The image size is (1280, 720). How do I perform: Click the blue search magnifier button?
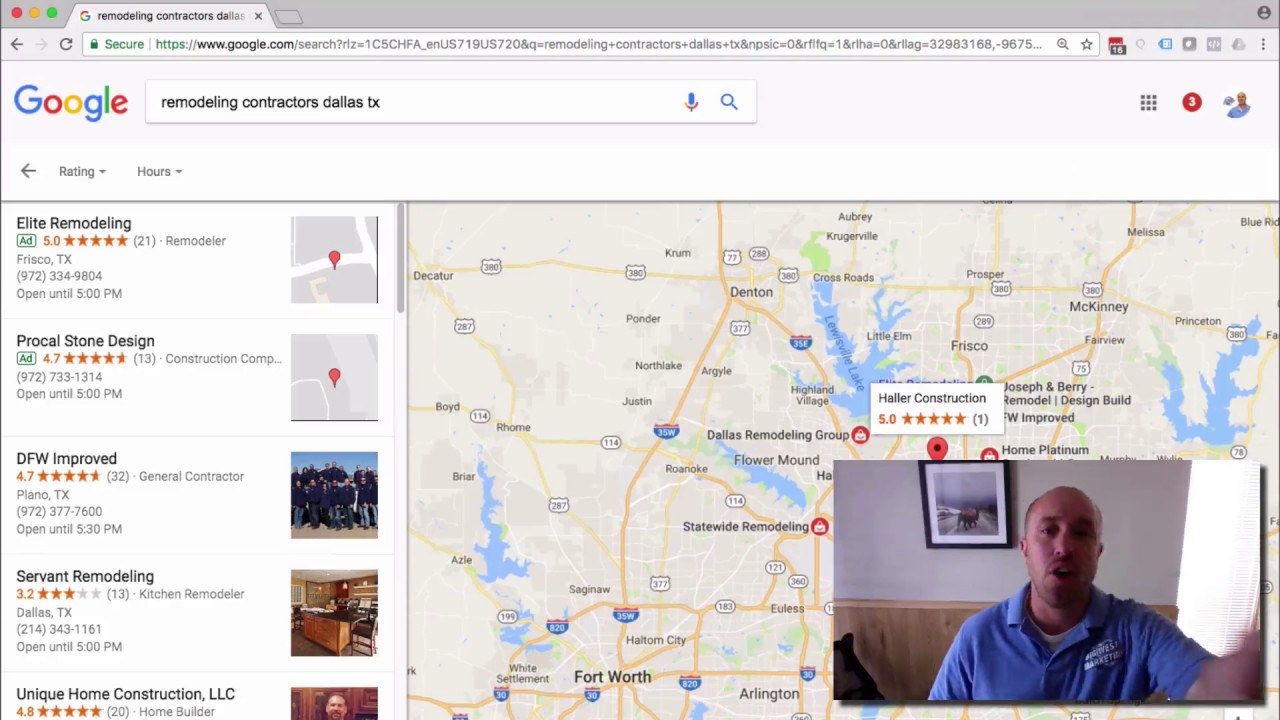729,102
